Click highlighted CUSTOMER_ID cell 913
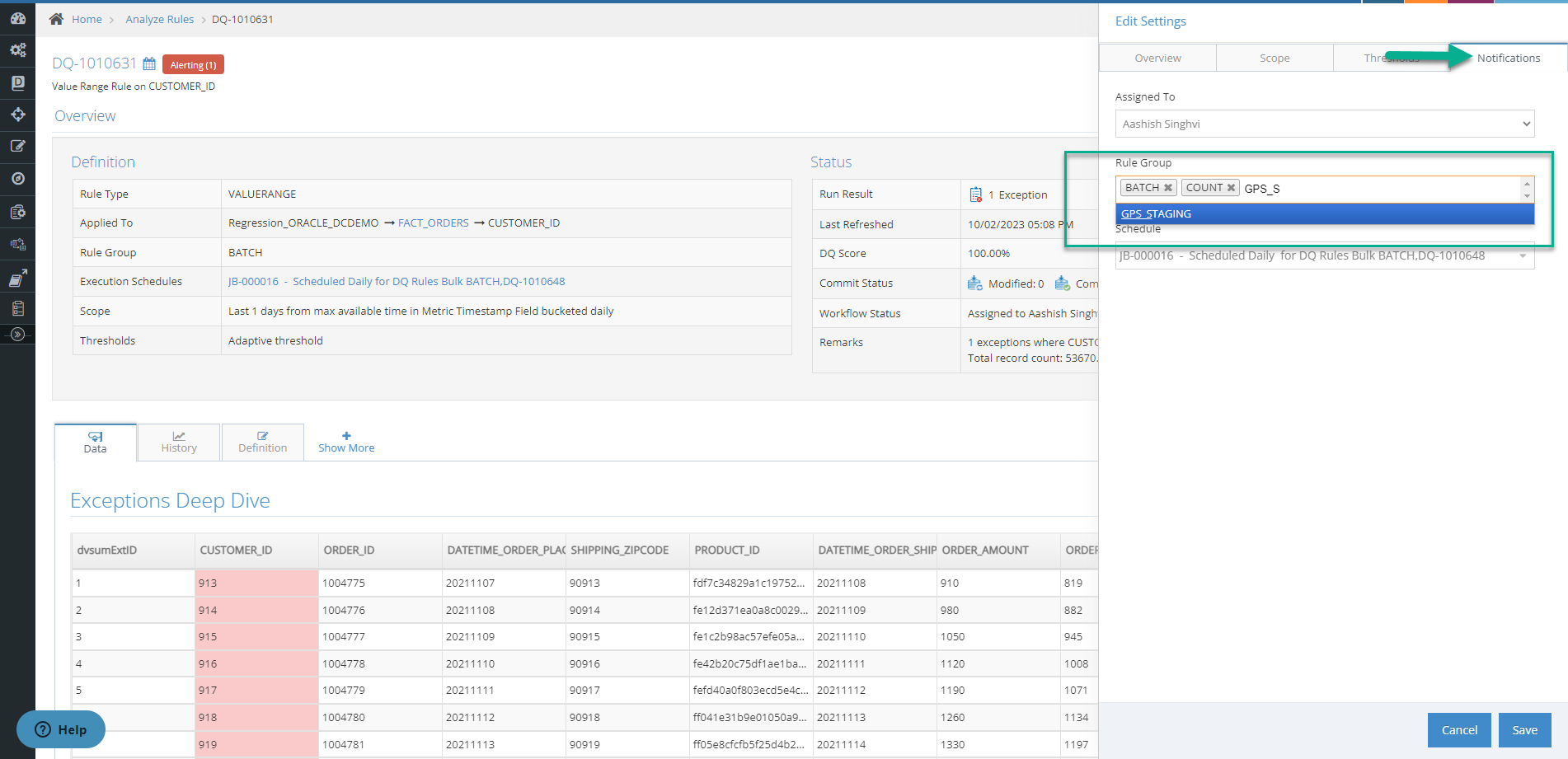Image resolution: width=1568 pixels, height=759 pixels. pos(256,583)
